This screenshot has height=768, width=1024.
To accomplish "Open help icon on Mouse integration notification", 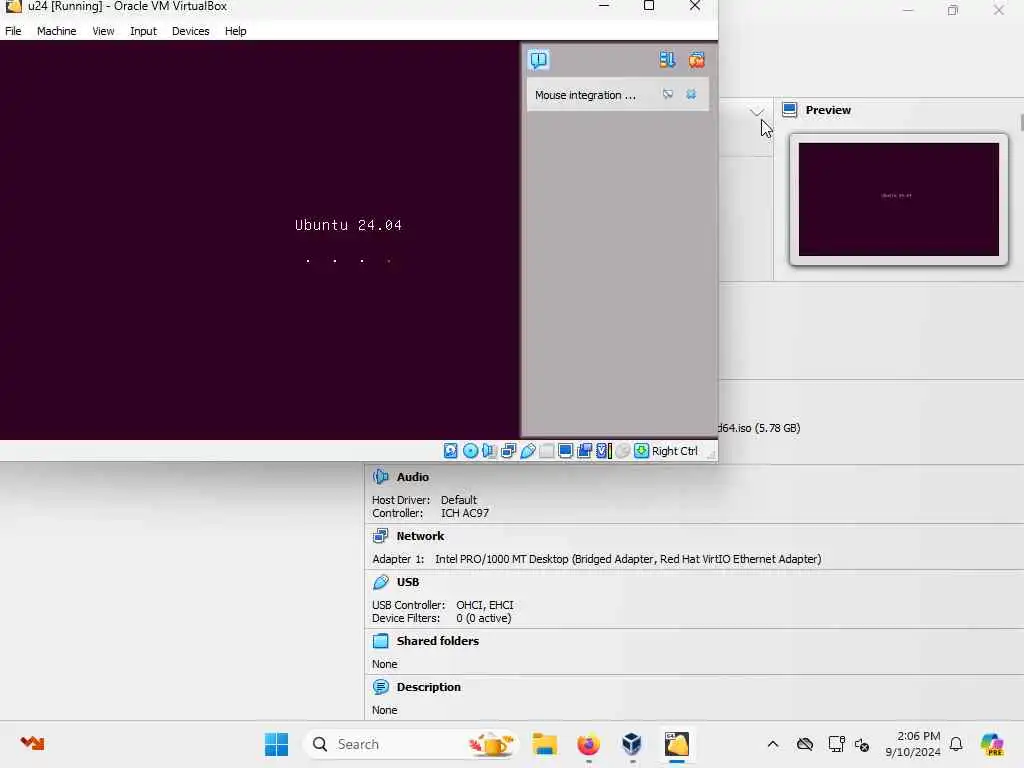I will 667,95.
